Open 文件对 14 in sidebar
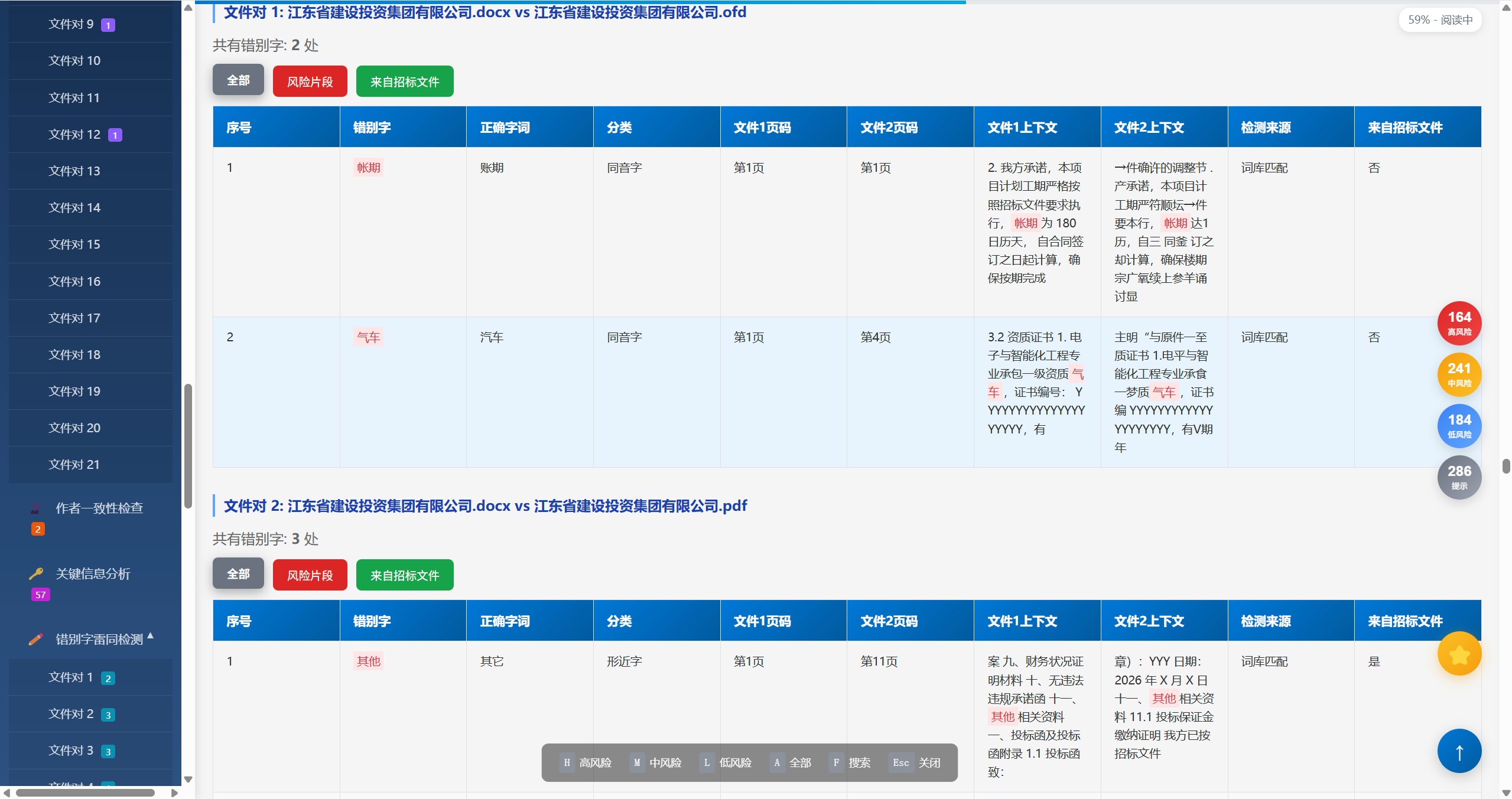Viewport: 1512px width, 799px height. pos(90,208)
